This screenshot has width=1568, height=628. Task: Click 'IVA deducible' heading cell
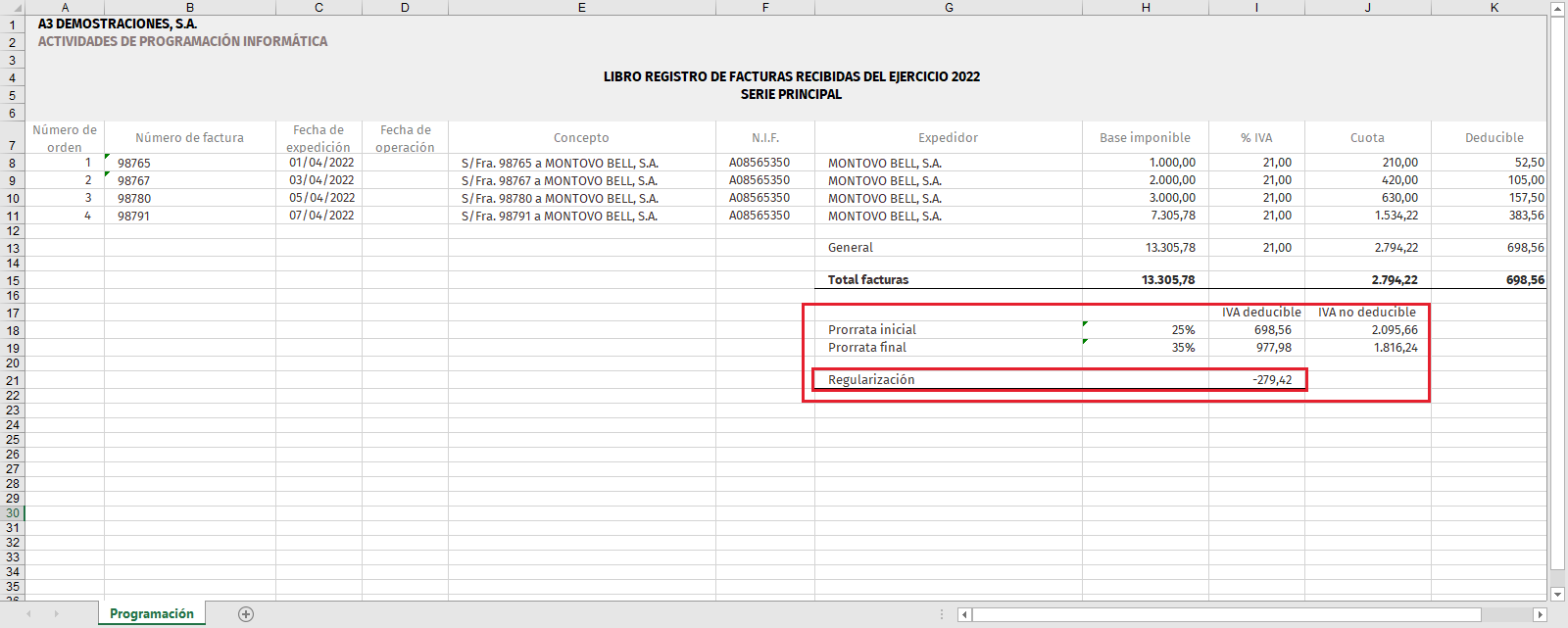pos(1256,313)
